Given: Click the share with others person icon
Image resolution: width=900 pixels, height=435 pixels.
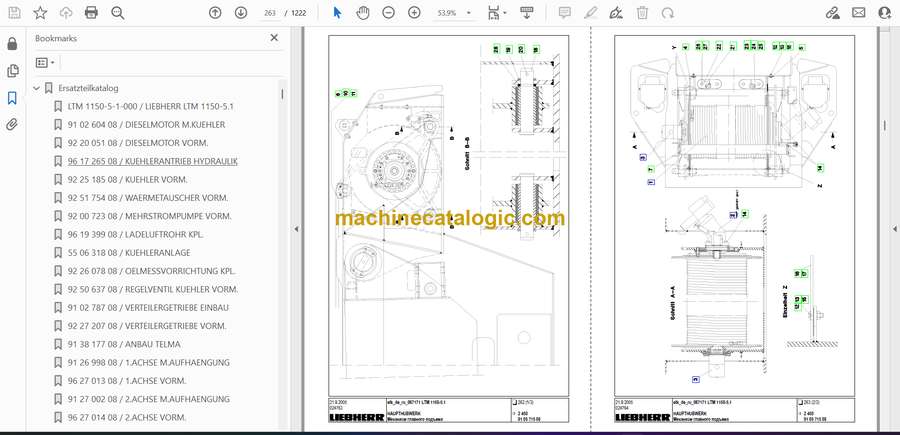Looking at the screenshot, I should coord(885,13).
